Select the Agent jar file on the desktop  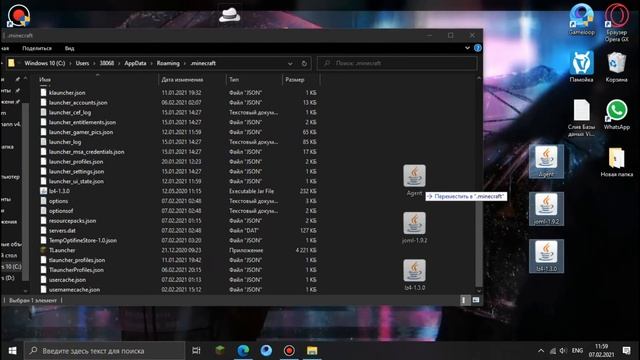(546, 161)
